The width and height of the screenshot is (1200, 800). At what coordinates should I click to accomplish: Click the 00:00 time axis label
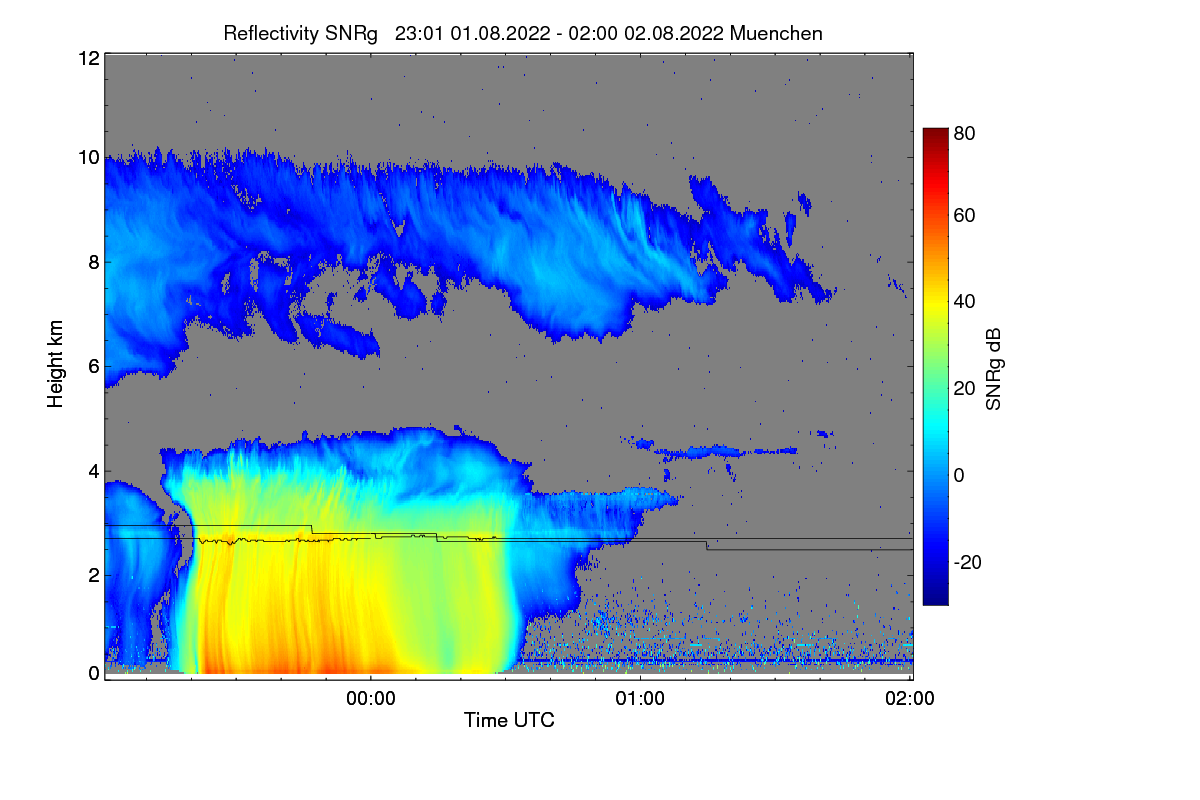371,699
